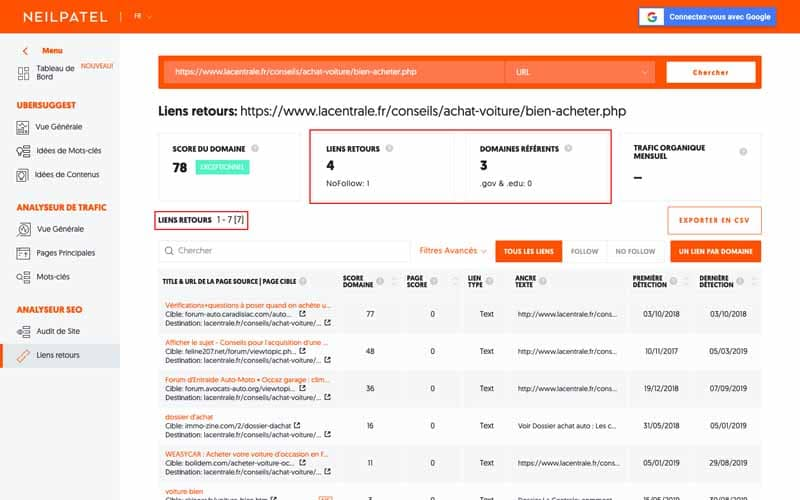Go to Idées de Mots-clés menu item

tap(69, 151)
